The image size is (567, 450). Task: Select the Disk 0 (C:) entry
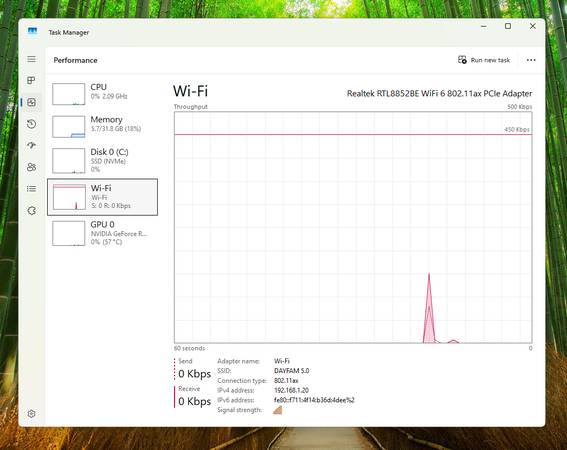pos(103,160)
